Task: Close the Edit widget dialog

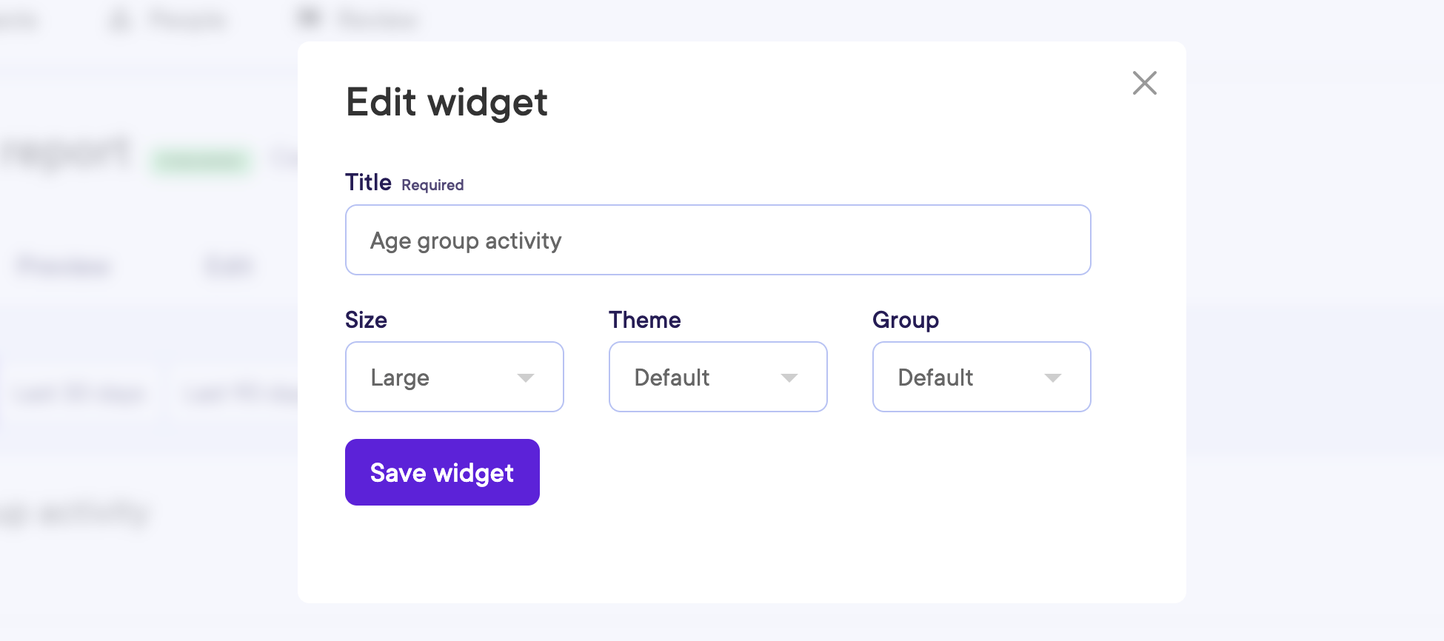Action: pyautogui.click(x=1144, y=83)
